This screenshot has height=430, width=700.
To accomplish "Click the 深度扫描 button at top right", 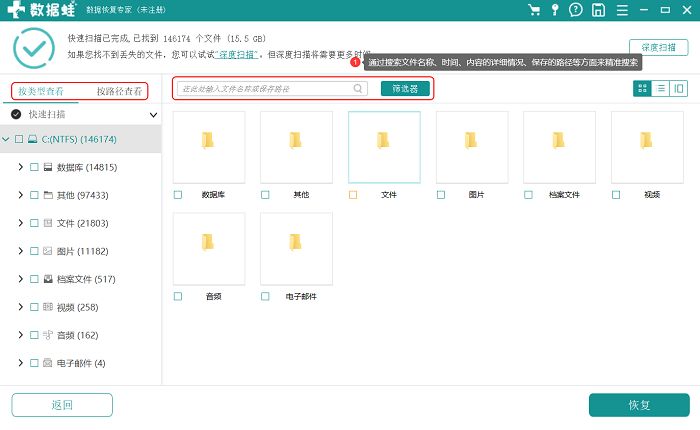I will 658,47.
